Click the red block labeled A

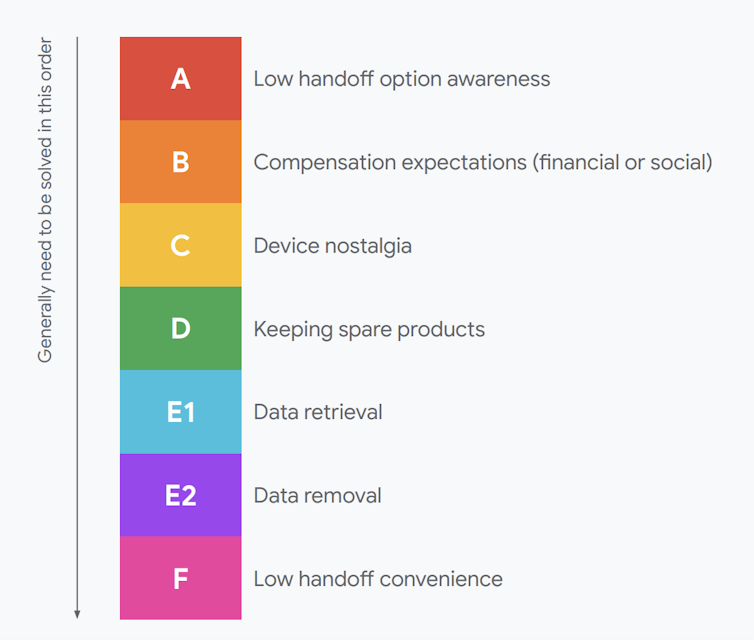tap(180, 79)
